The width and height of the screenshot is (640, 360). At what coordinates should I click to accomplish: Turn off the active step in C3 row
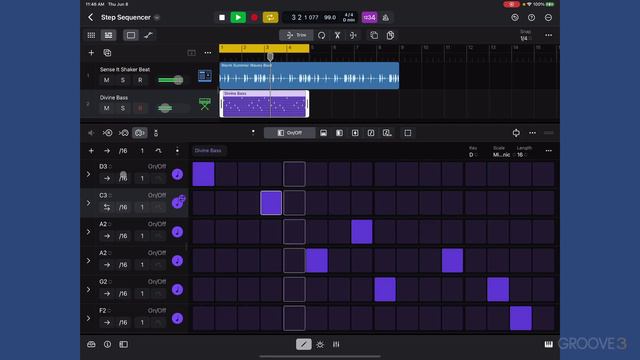(271, 203)
